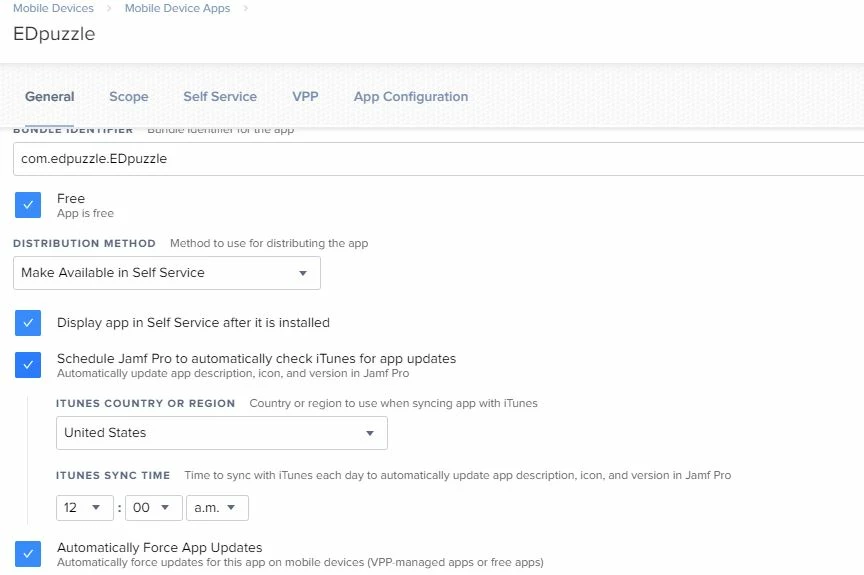Screen dimensions: 864x575
Task: Click the ITUNES SYNC TIME label
Action: tap(113, 475)
